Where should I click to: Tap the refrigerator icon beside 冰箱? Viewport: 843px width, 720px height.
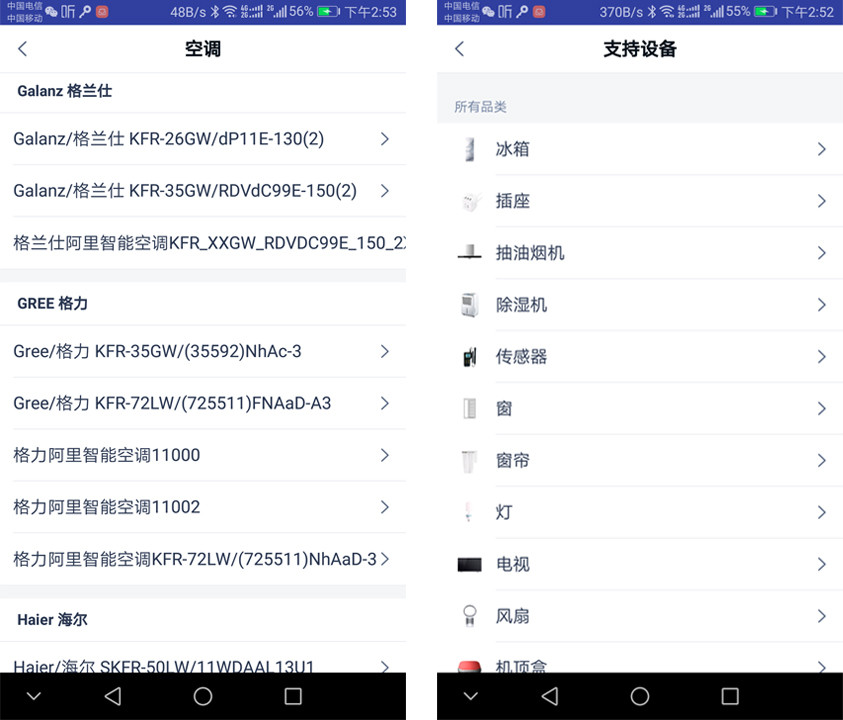469,150
